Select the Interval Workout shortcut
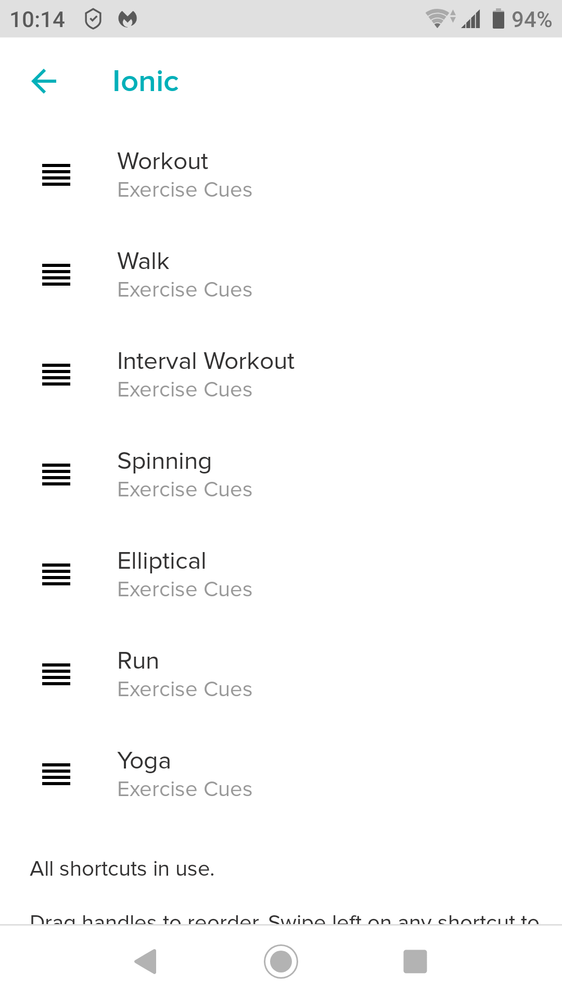This screenshot has width=562, height=999. click(x=281, y=375)
